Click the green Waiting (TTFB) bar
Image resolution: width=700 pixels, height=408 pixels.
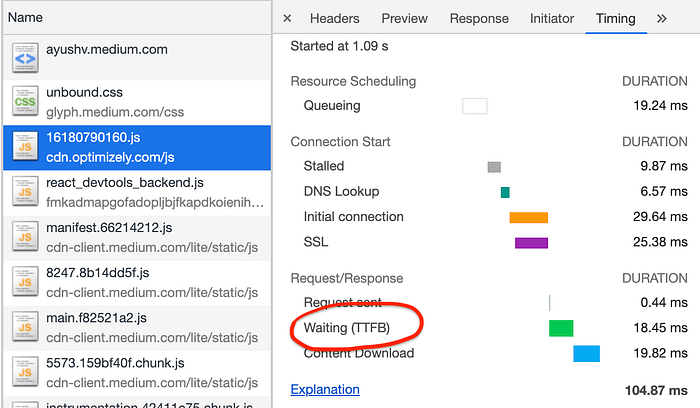[x=561, y=328]
